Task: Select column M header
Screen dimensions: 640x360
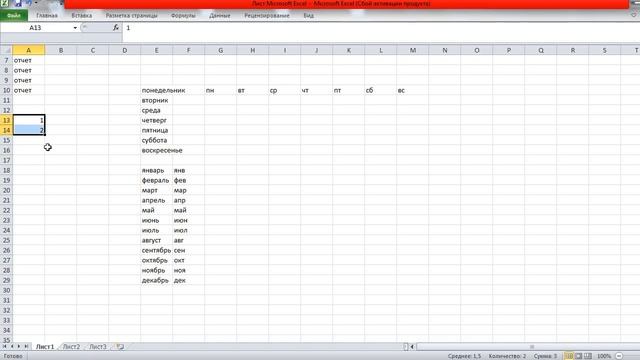Action: 413,50
